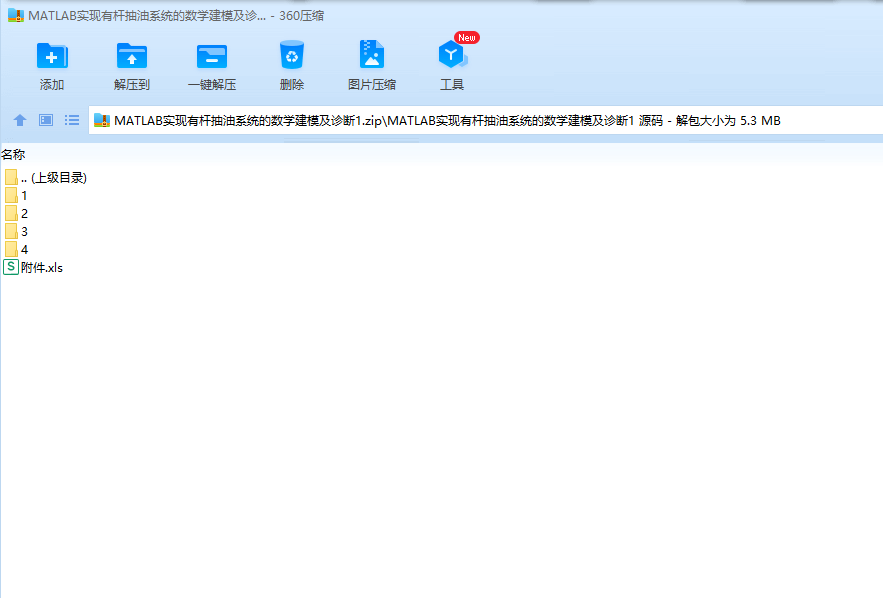This screenshot has height=598, width=883.
Task: Click the 一键解压 one-click extract icon
Action: pyautogui.click(x=212, y=56)
